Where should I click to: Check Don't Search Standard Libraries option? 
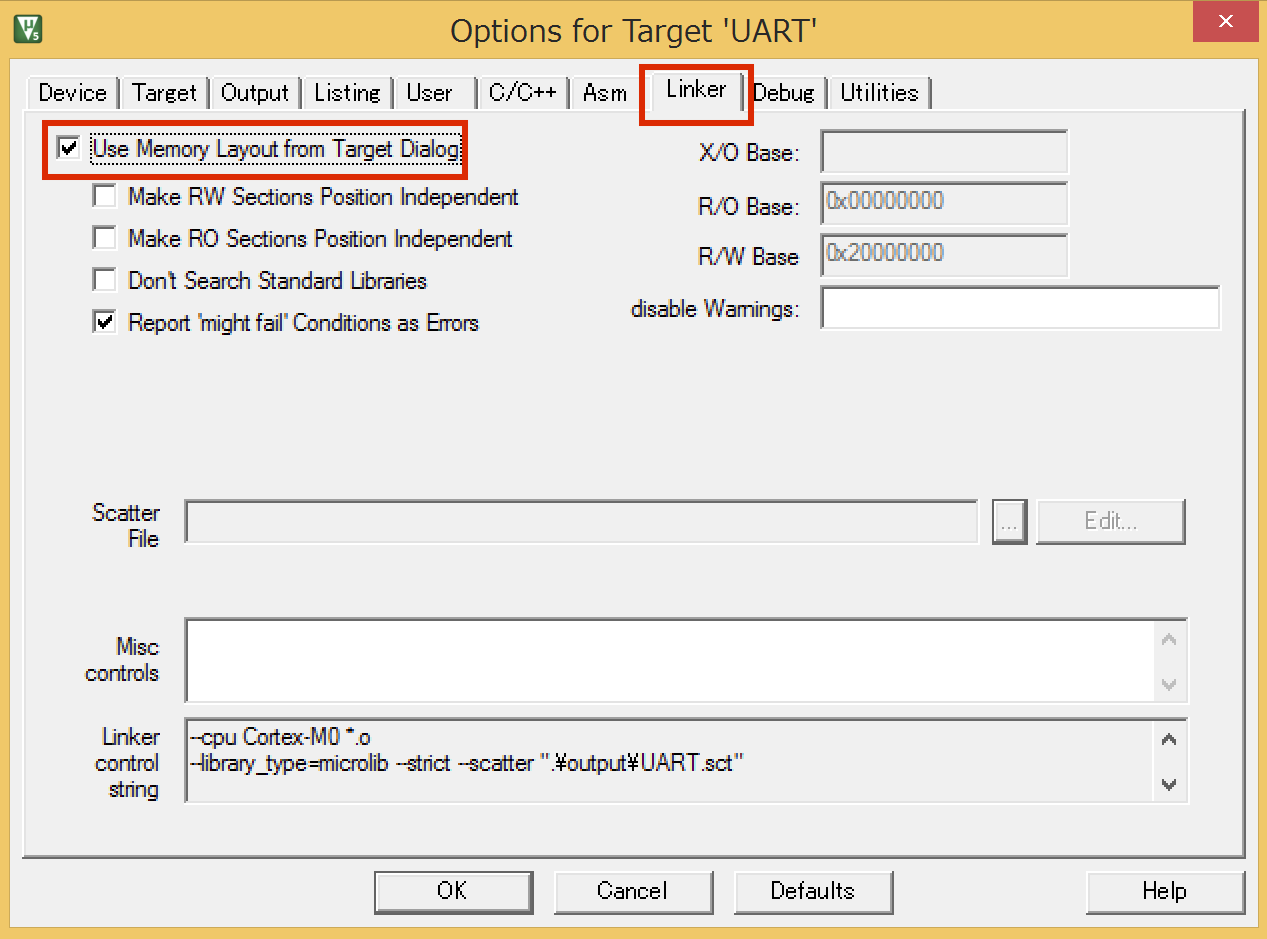[x=104, y=280]
